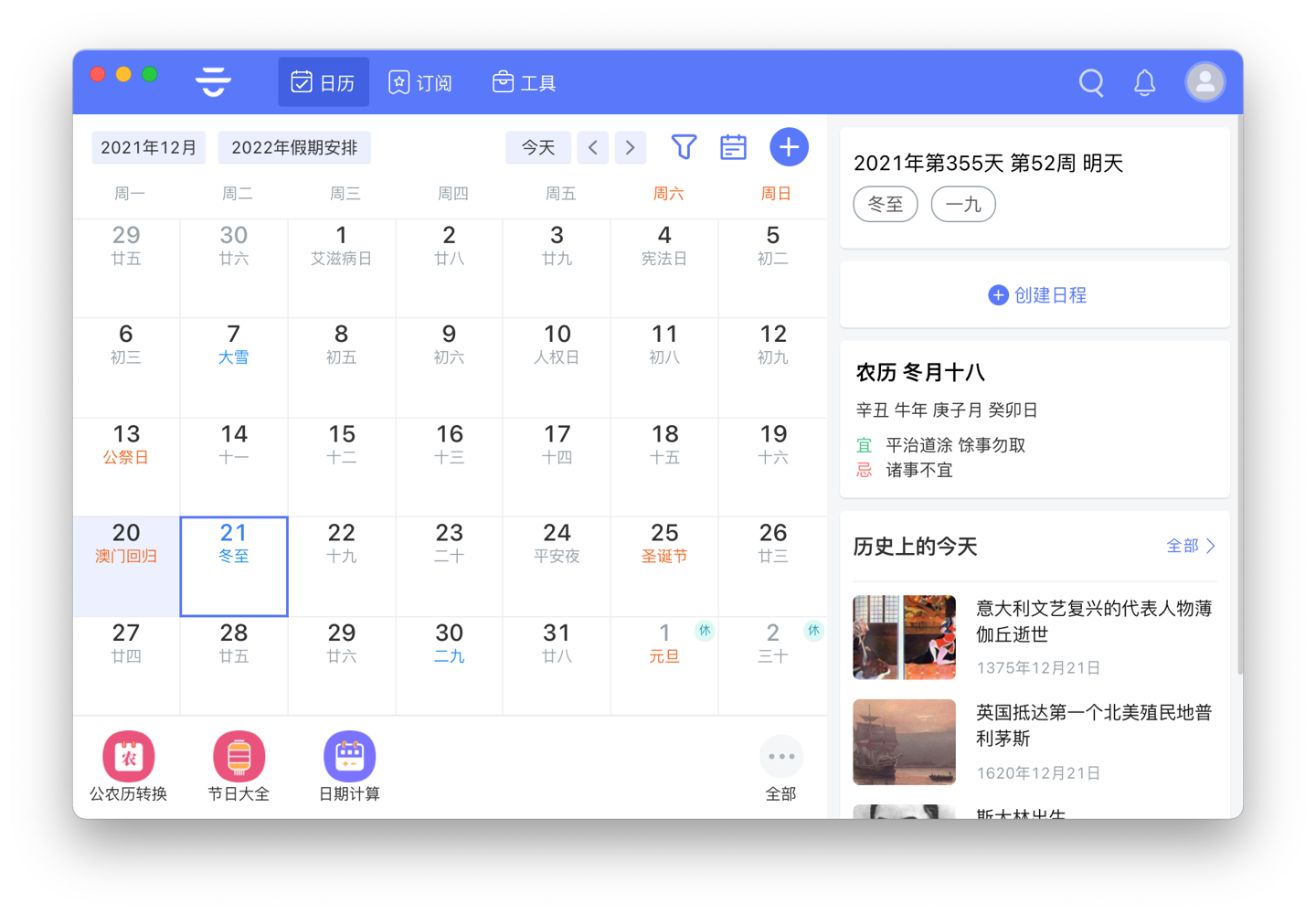Open the user avatar icon
Screen dimensions: 1316x915
(x=1205, y=81)
